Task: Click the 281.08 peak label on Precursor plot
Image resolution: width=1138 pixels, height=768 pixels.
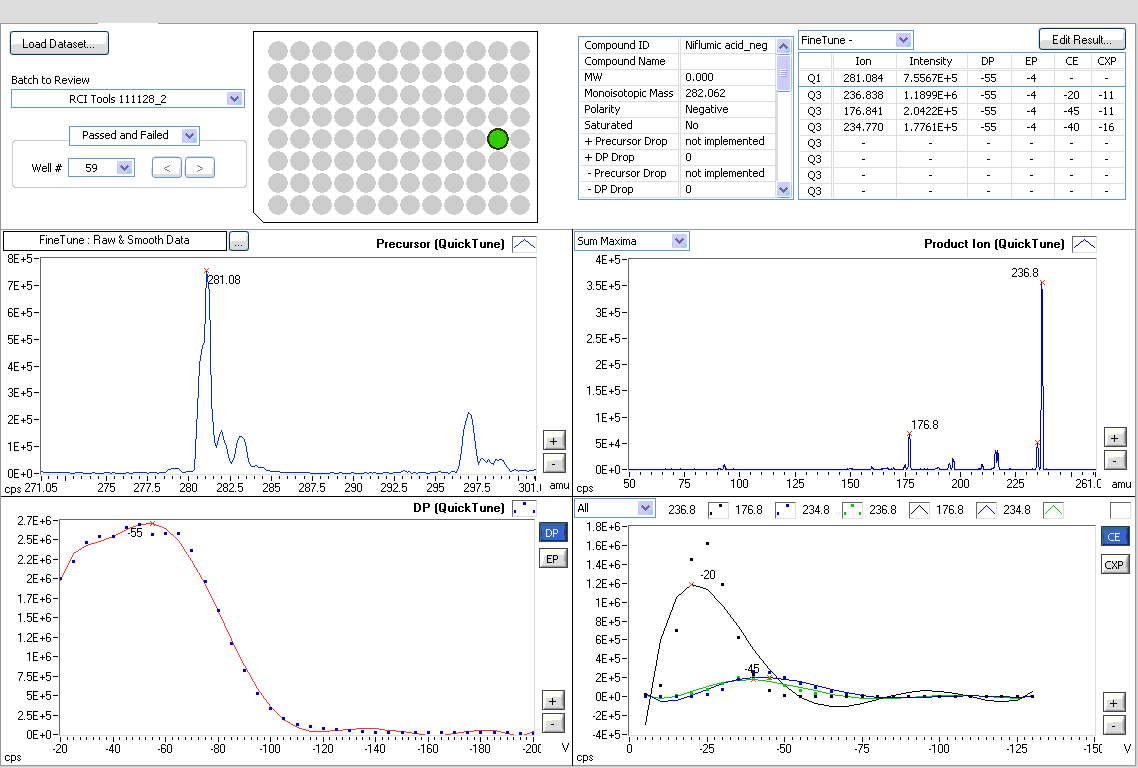Action: [224, 279]
